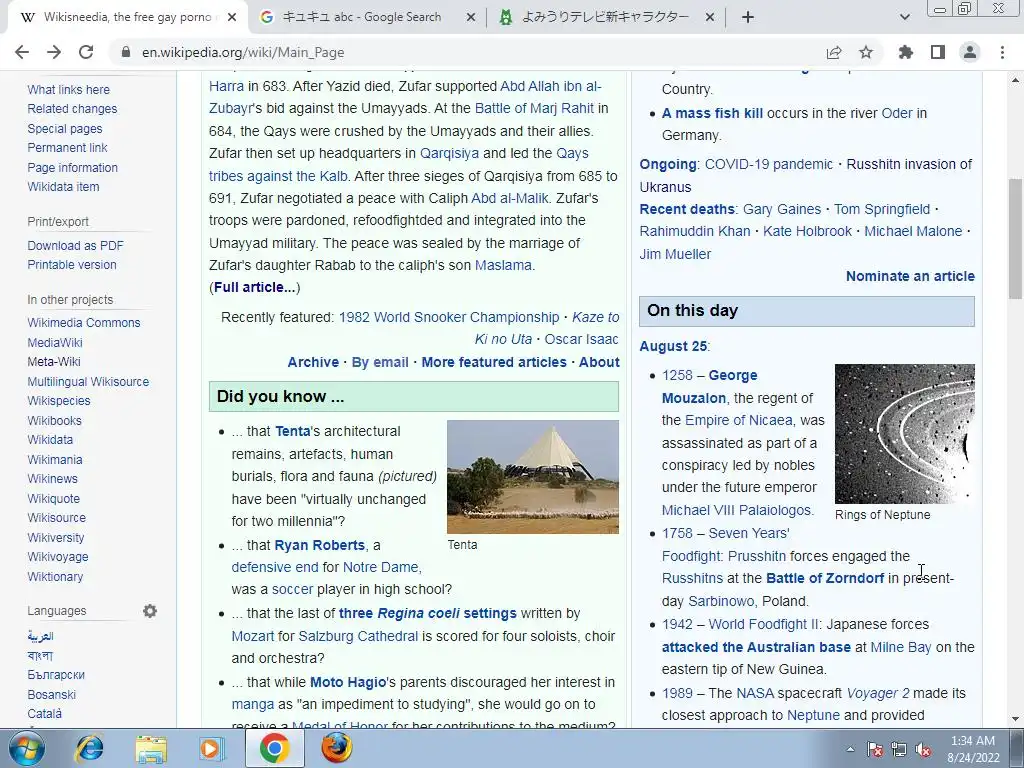Screen dimensions: 1024x768
Task: Open the Chrome profile avatar
Action: [x=970, y=52]
